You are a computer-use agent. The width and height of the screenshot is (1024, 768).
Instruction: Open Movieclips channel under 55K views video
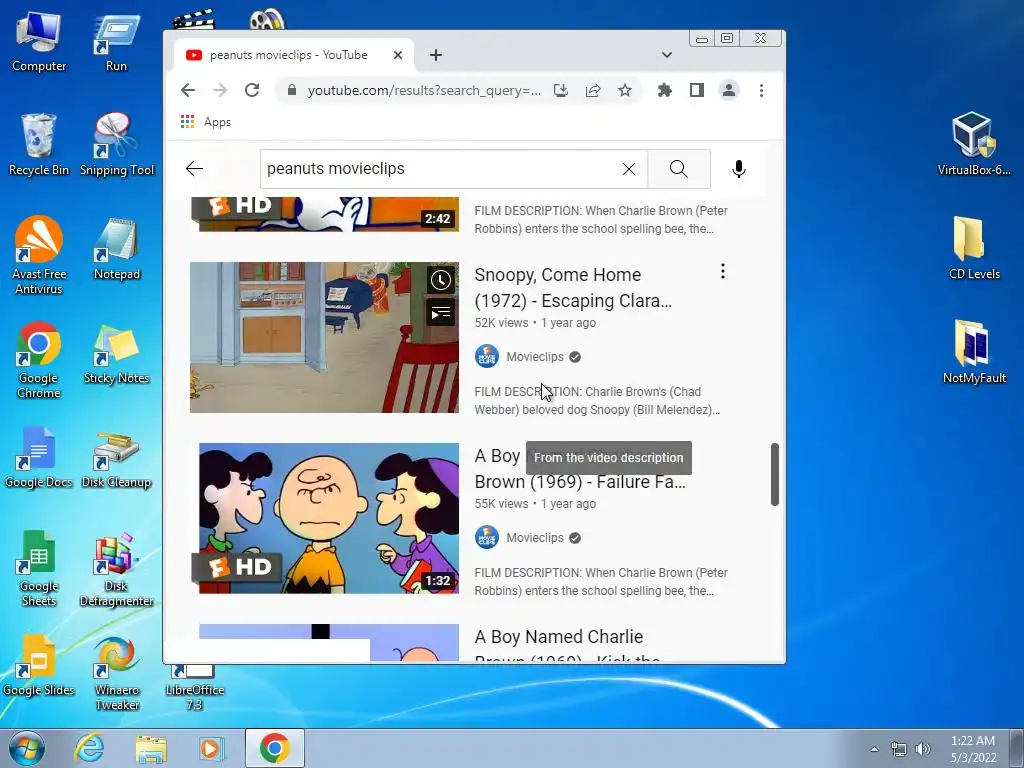[535, 537]
